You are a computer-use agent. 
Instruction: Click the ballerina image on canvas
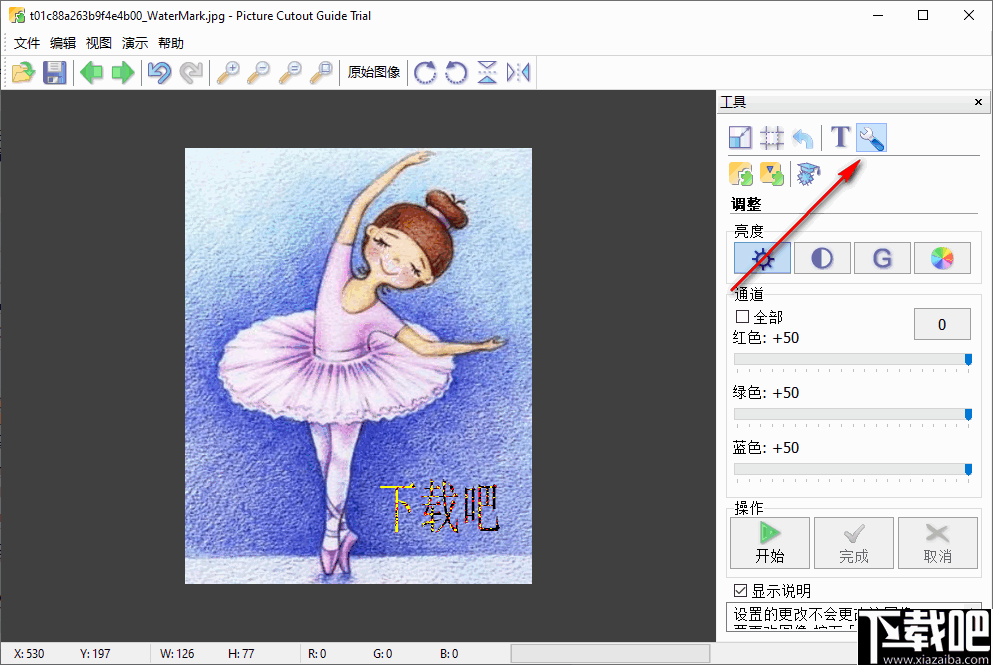358,366
